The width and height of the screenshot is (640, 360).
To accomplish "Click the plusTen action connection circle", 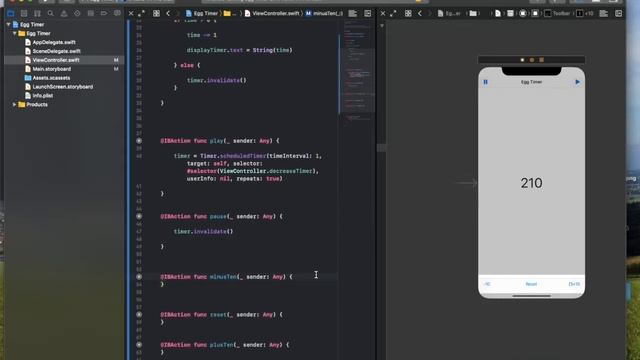I will [139, 345].
